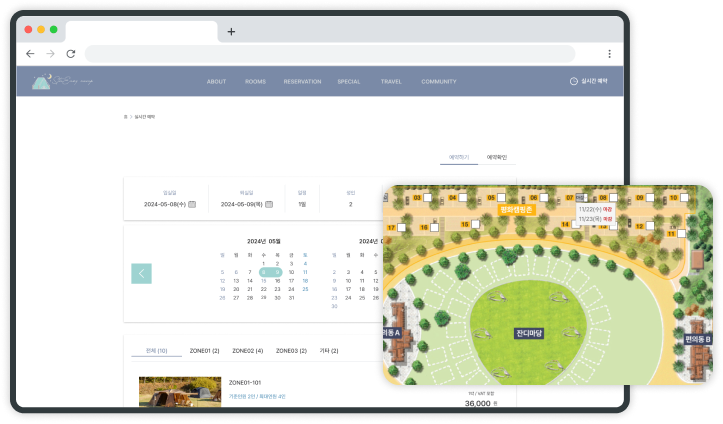The width and height of the screenshot is (723, 424).
Task: Open the nights dropdown showing 1일
Action: click(302, 204)
